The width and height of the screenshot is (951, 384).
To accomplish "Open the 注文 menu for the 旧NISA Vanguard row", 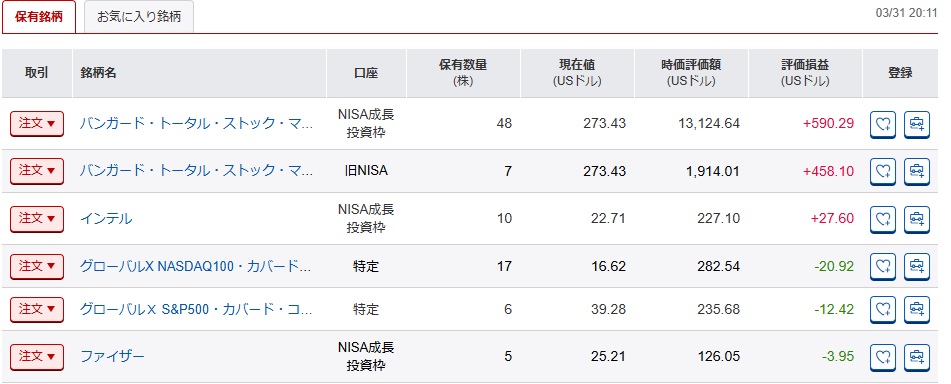I will 37,172.
